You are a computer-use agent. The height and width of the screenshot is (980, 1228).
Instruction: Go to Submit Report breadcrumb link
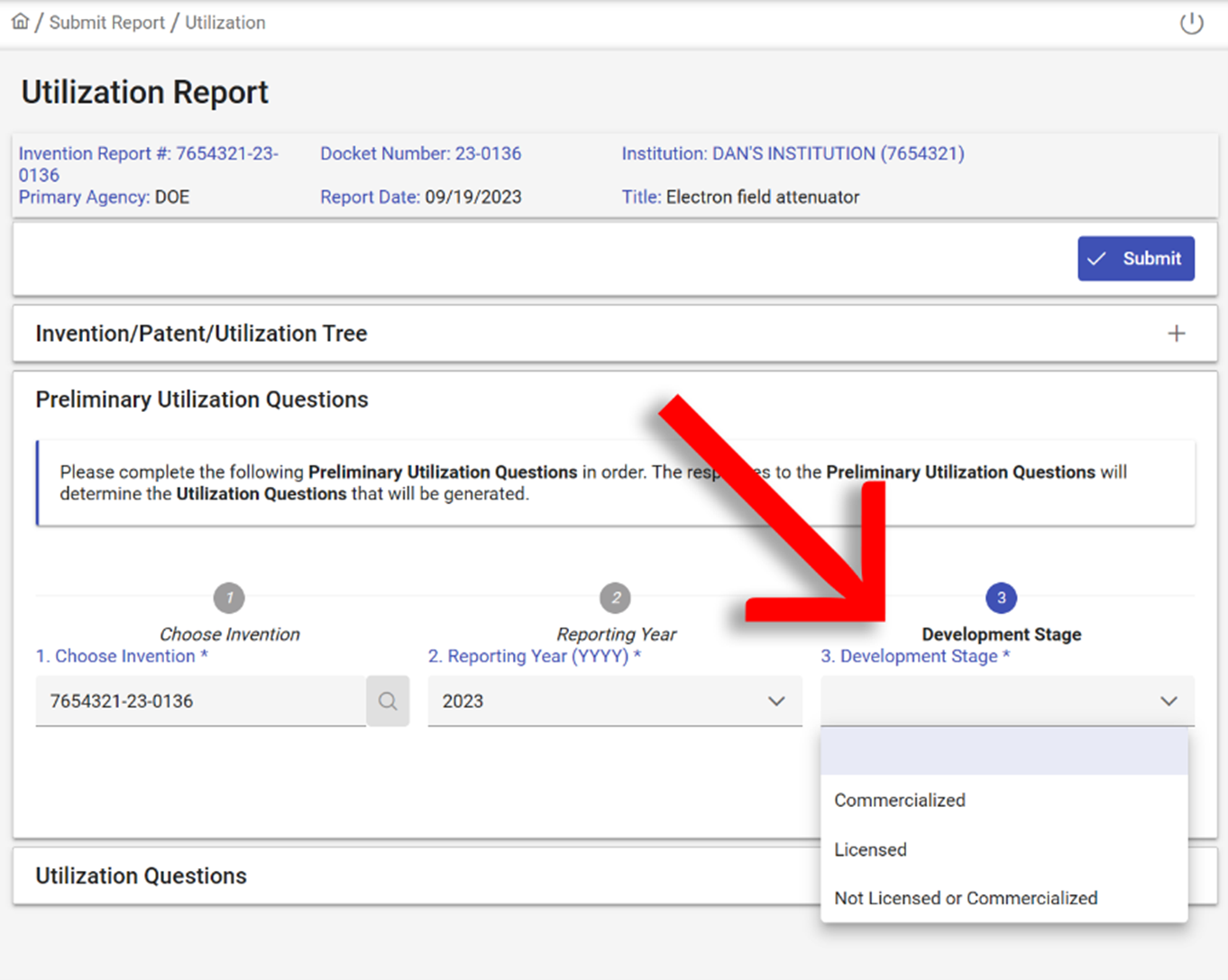pos(106,23)
